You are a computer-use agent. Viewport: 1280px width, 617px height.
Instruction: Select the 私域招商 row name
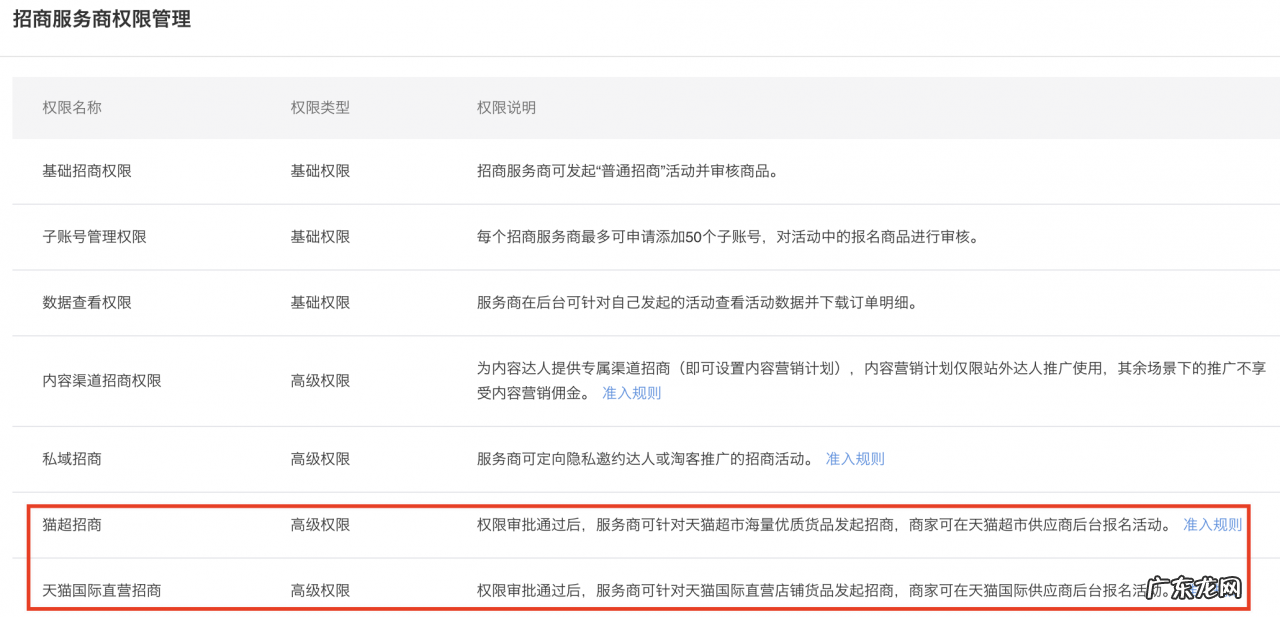coord(72,459)
